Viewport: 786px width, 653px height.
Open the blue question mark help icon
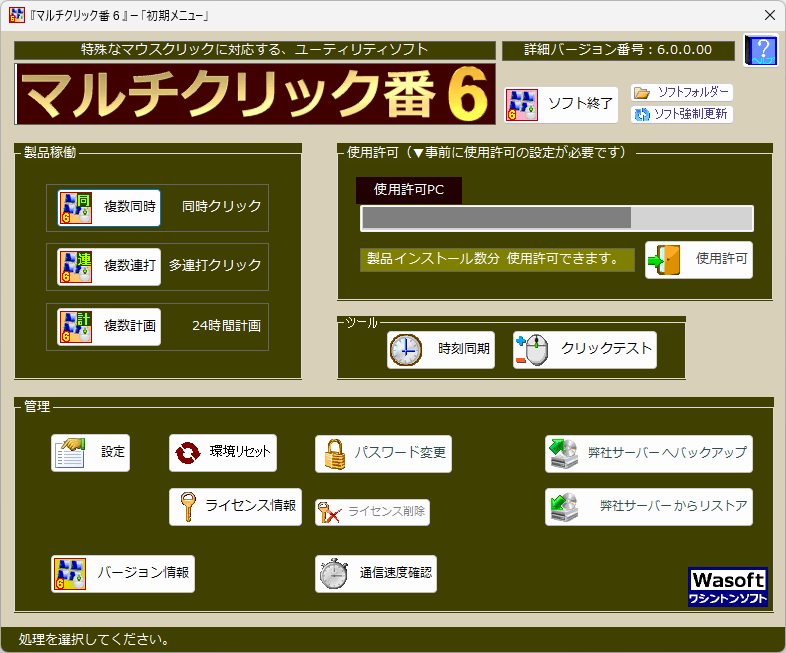click(x=760, y=50)
